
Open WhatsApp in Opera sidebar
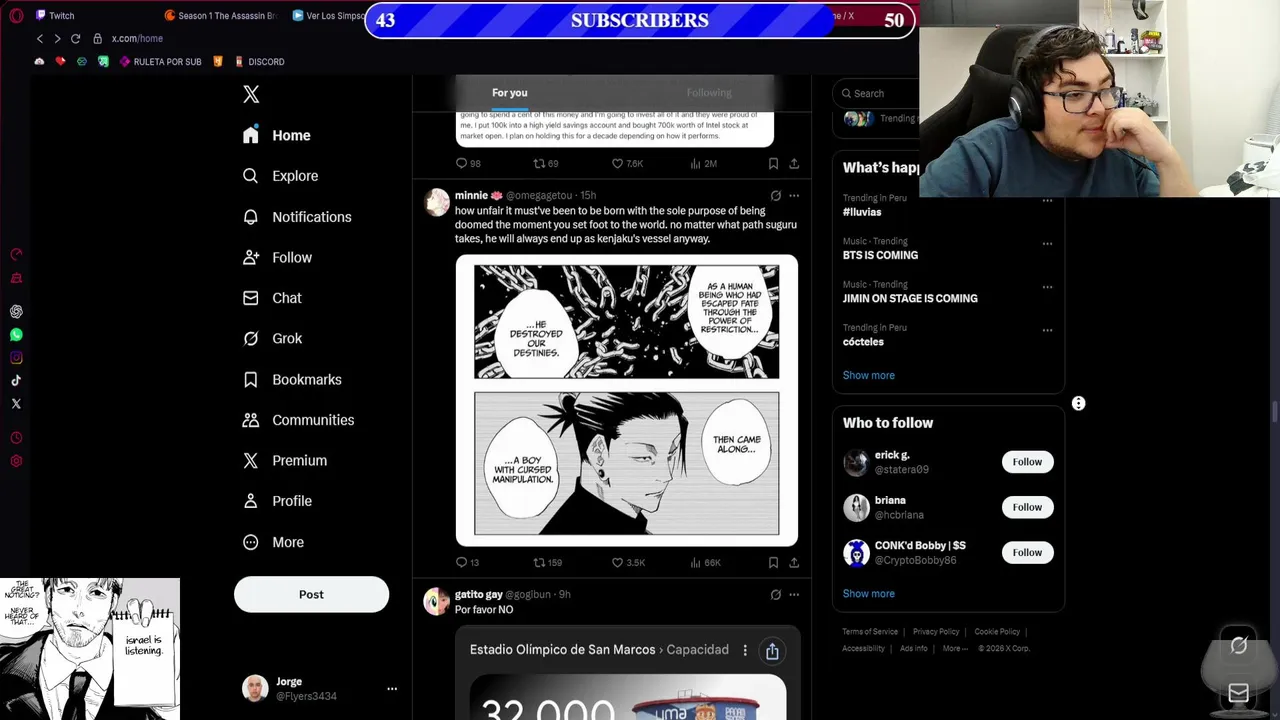[16, 335]
